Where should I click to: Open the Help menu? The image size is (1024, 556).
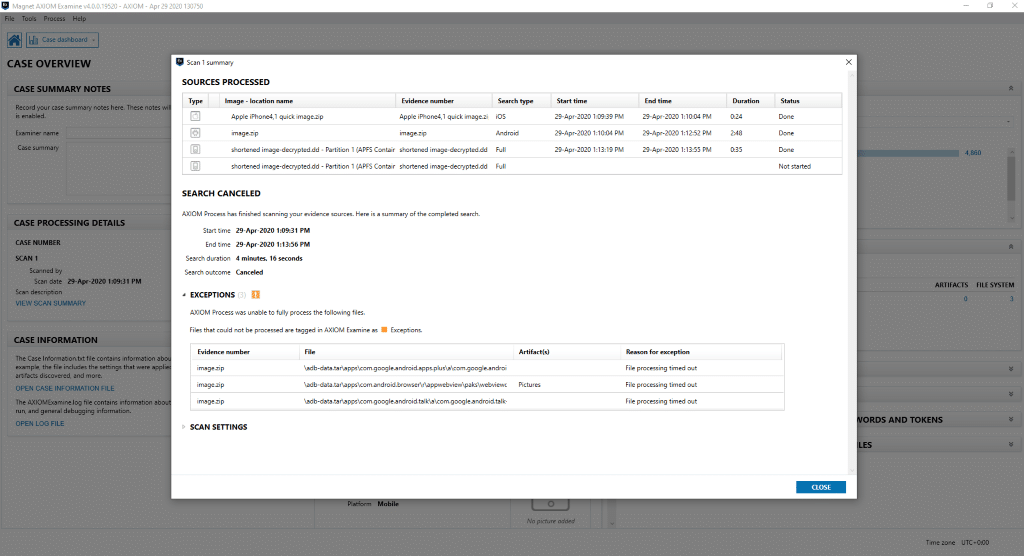click(x=79, y=19)
